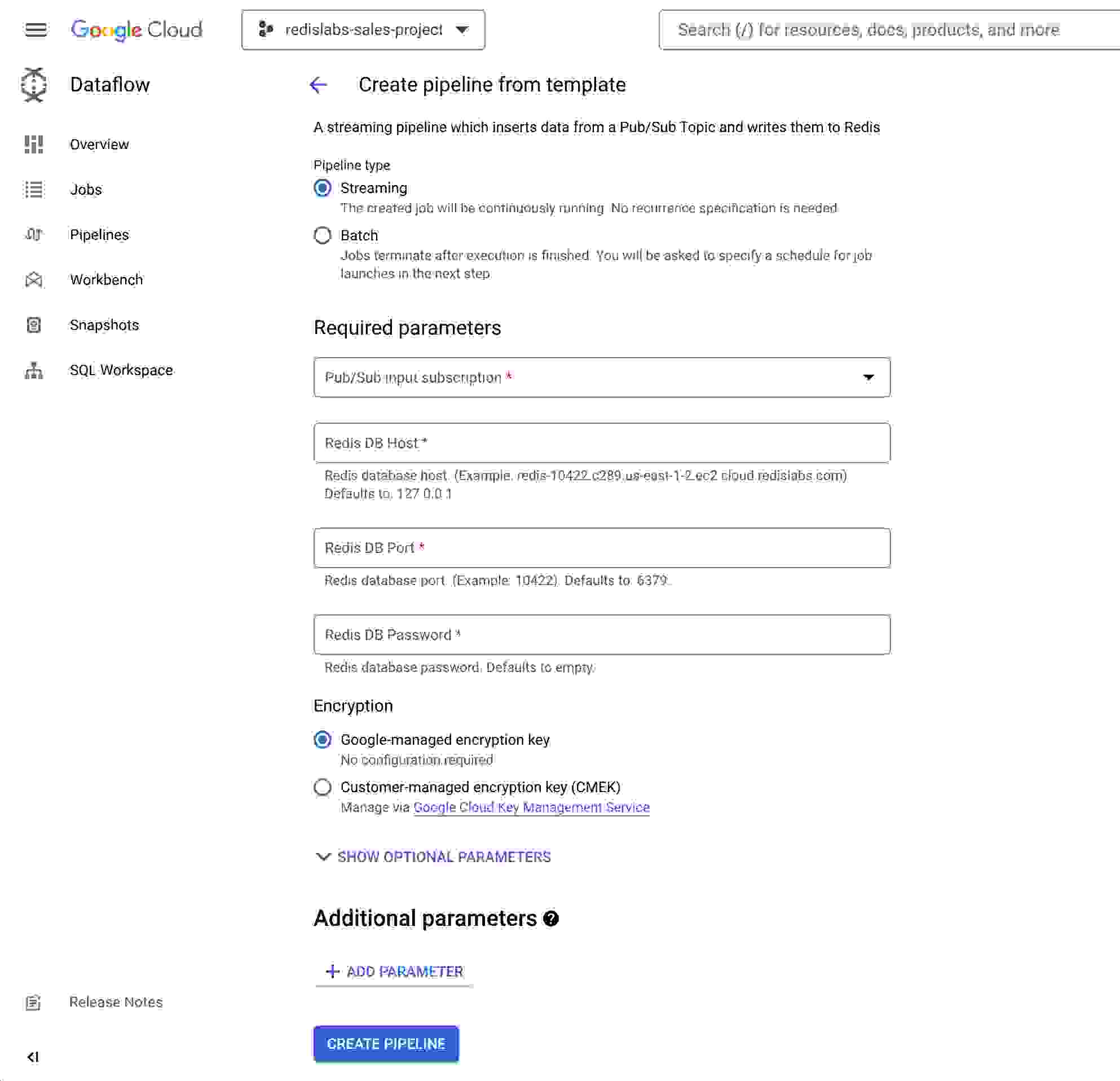This screenshot has width=1120, height=1081.
Task: Select the Batch pipeline type
Action: [x=322, y=235]
